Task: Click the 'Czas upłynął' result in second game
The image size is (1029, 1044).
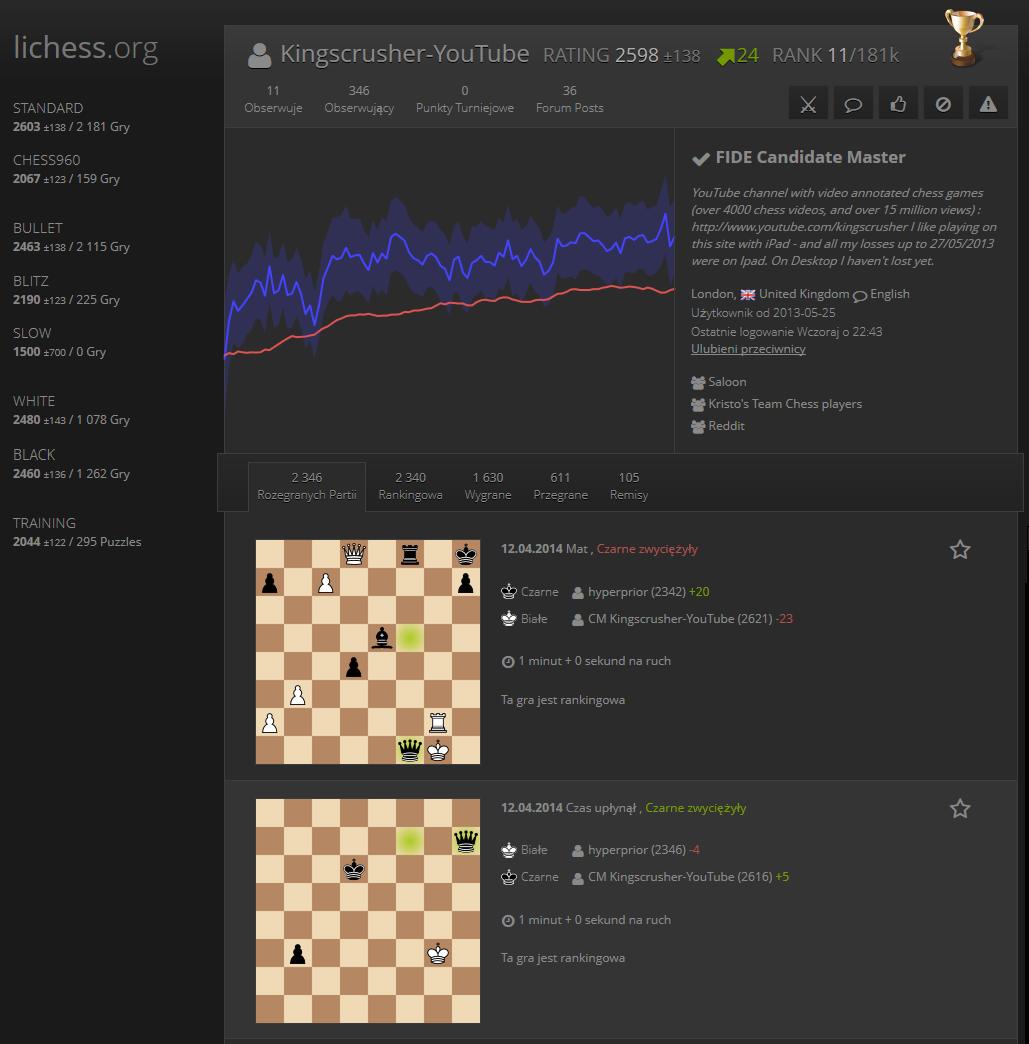Action: tap(601, 808)
